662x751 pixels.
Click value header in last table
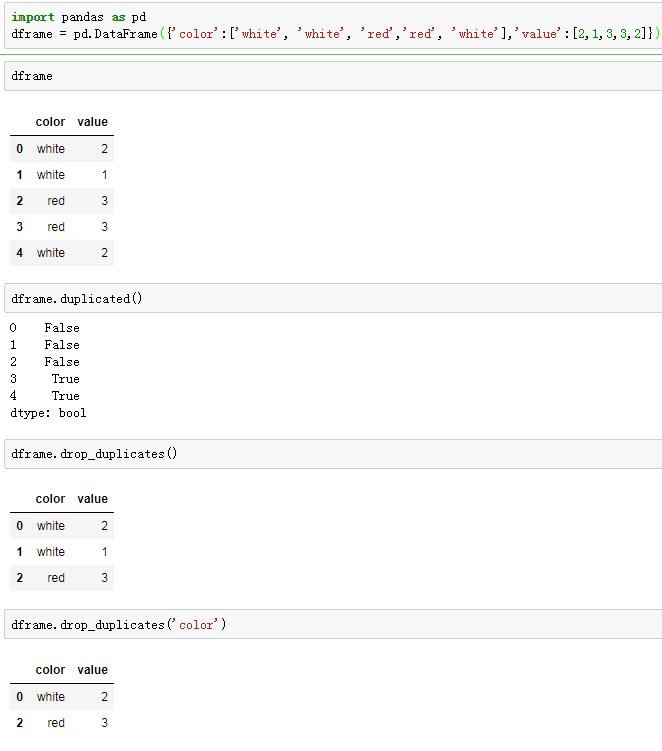point(92,670)
